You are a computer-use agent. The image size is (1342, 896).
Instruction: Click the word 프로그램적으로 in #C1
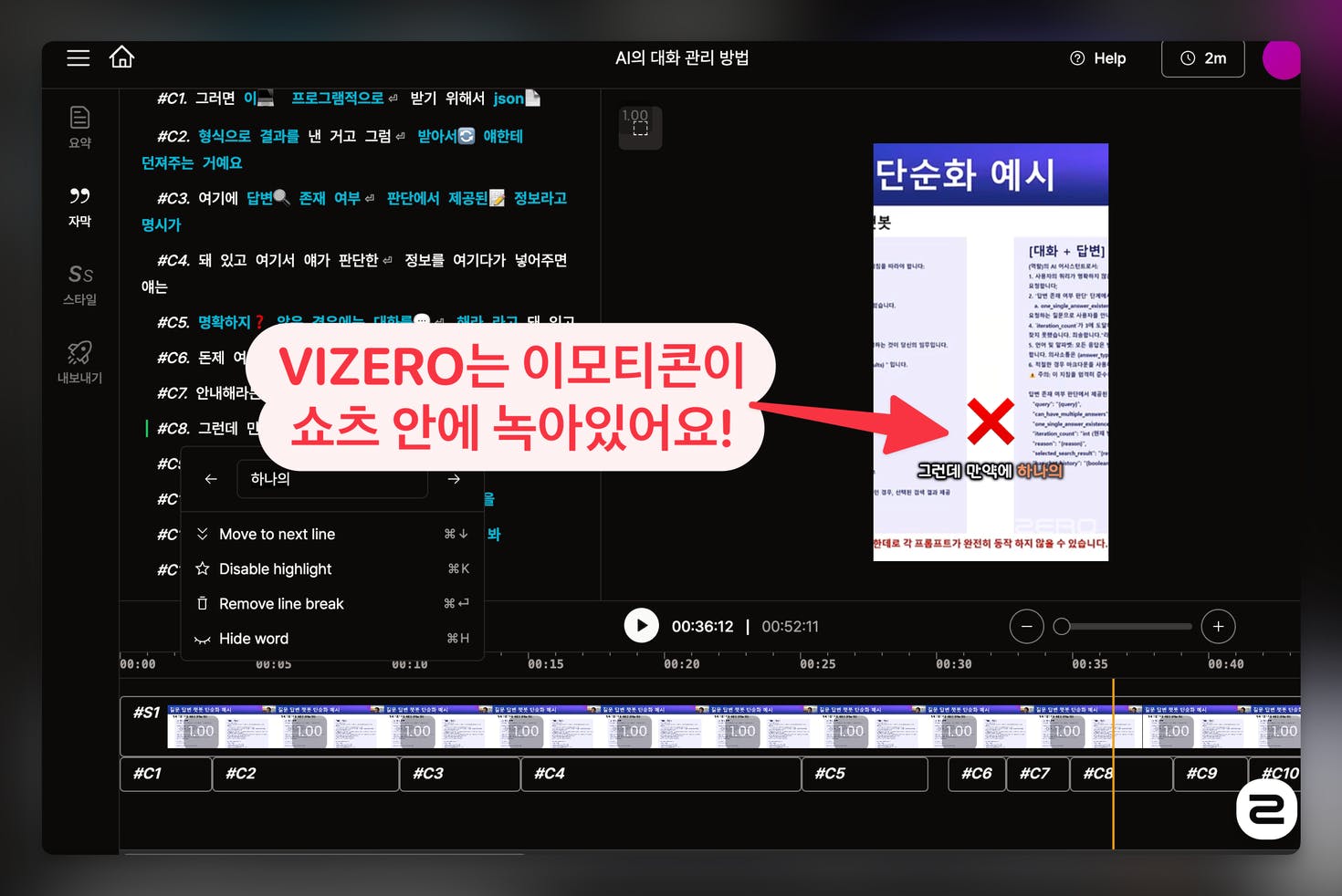point(337,98)
